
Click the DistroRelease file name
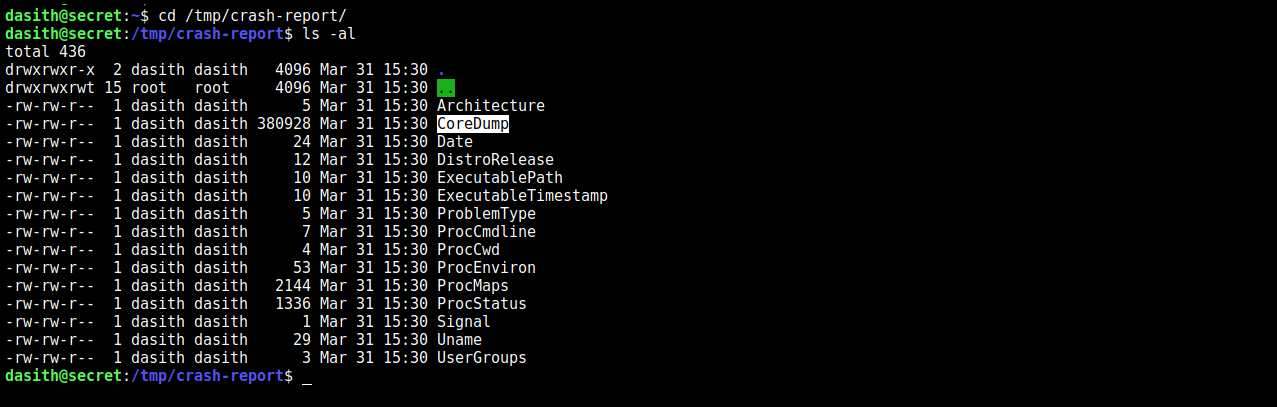(495, 160)
